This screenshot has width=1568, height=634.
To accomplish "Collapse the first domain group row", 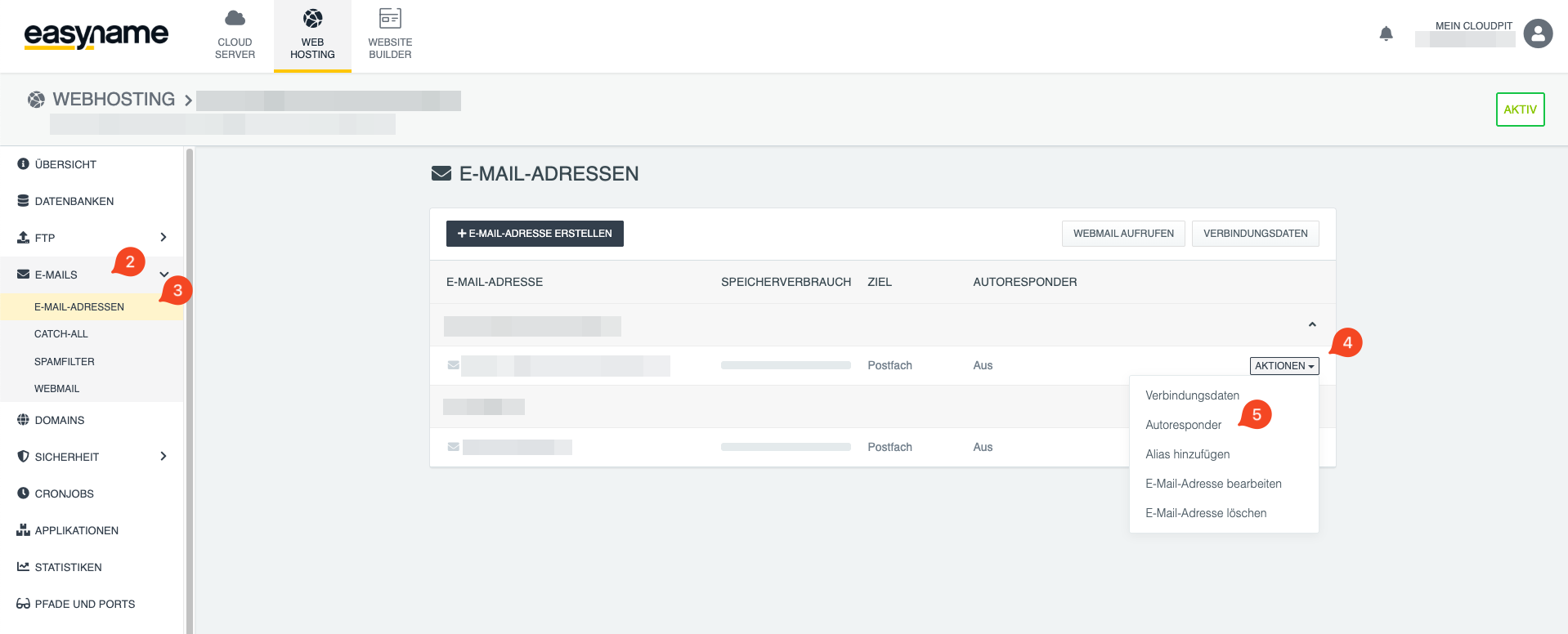I will click(1311, 325).
